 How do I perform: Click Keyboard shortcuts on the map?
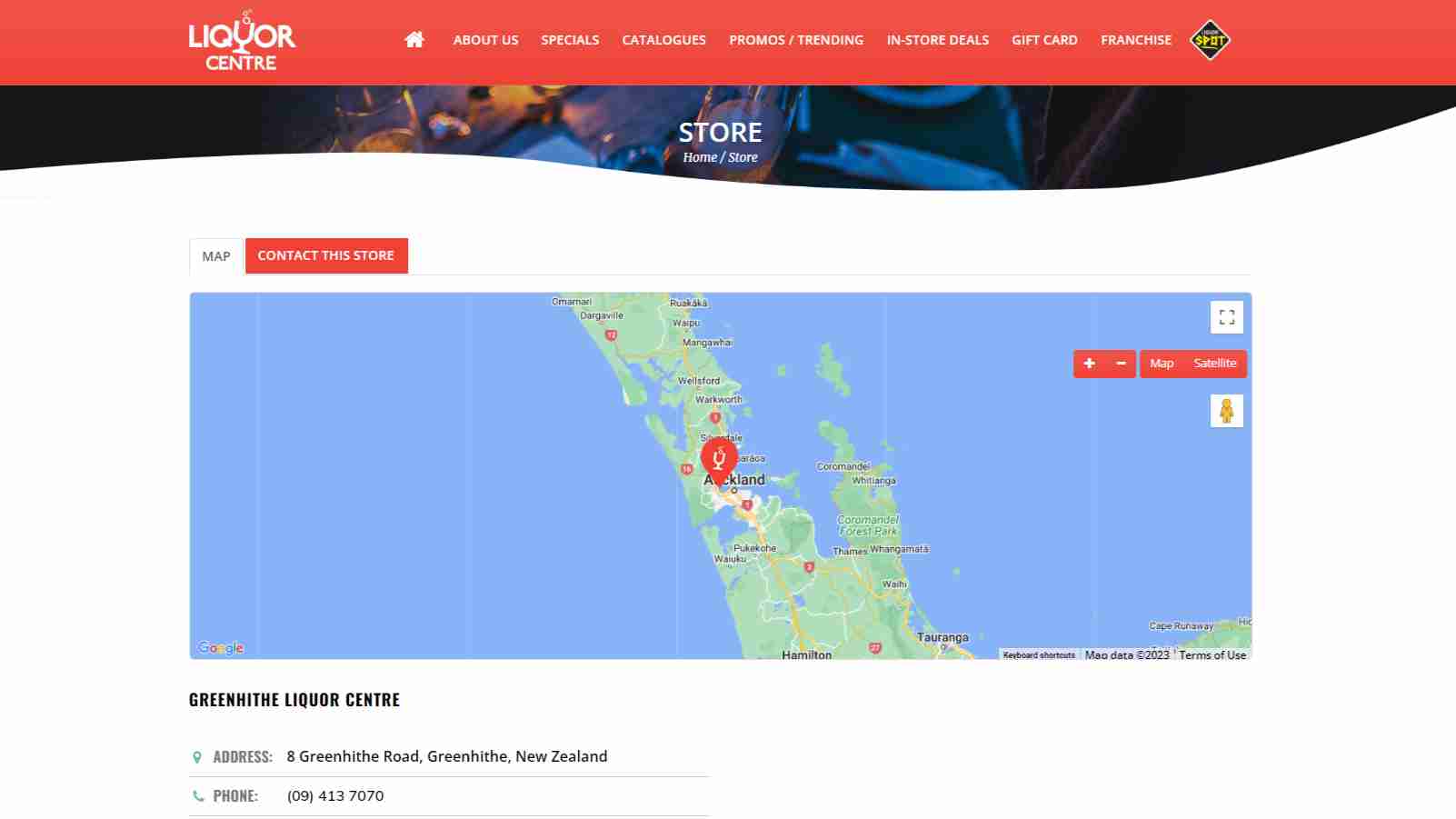tap(1039, 654)
